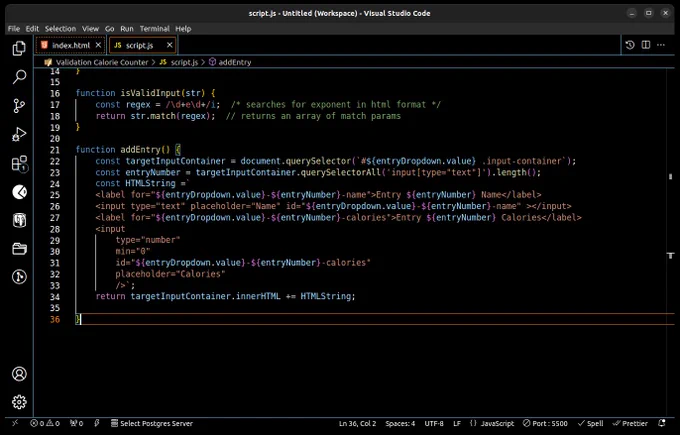Open the round white logo activity bar icon
The image size is (680, 435).
click(x=19, y=192)
